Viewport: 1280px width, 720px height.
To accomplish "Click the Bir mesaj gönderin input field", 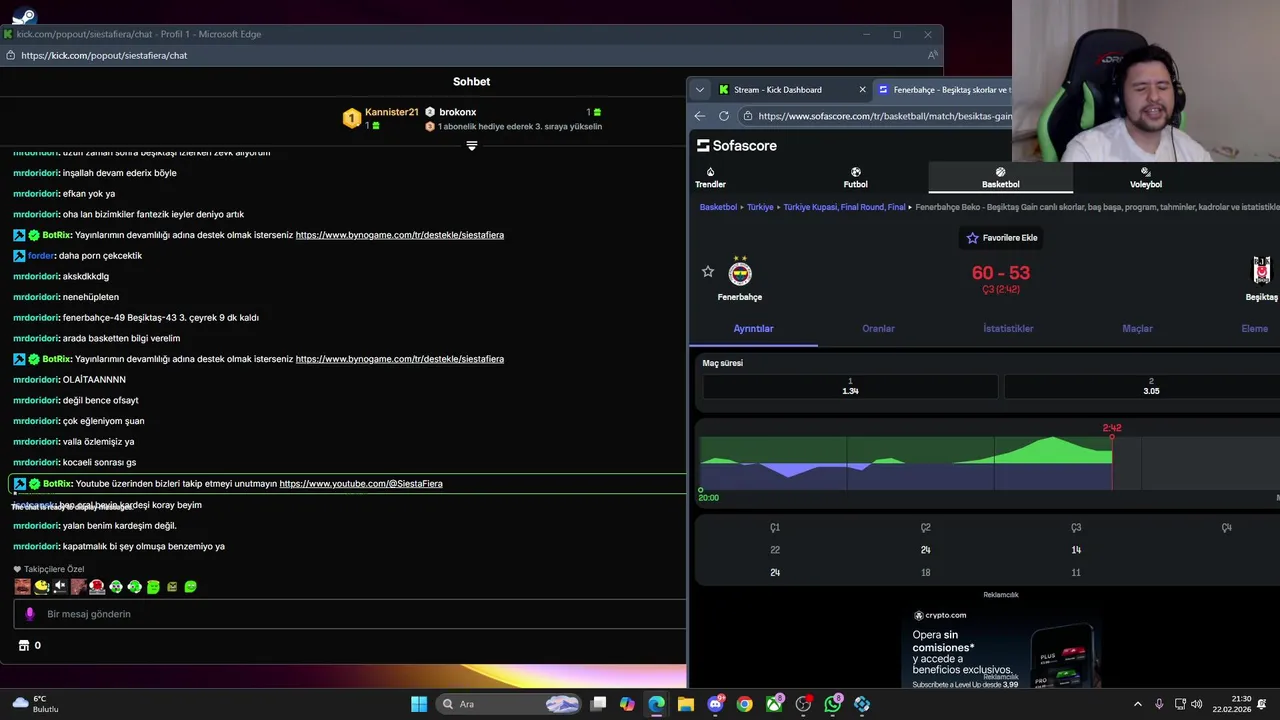I will [349, 614].
